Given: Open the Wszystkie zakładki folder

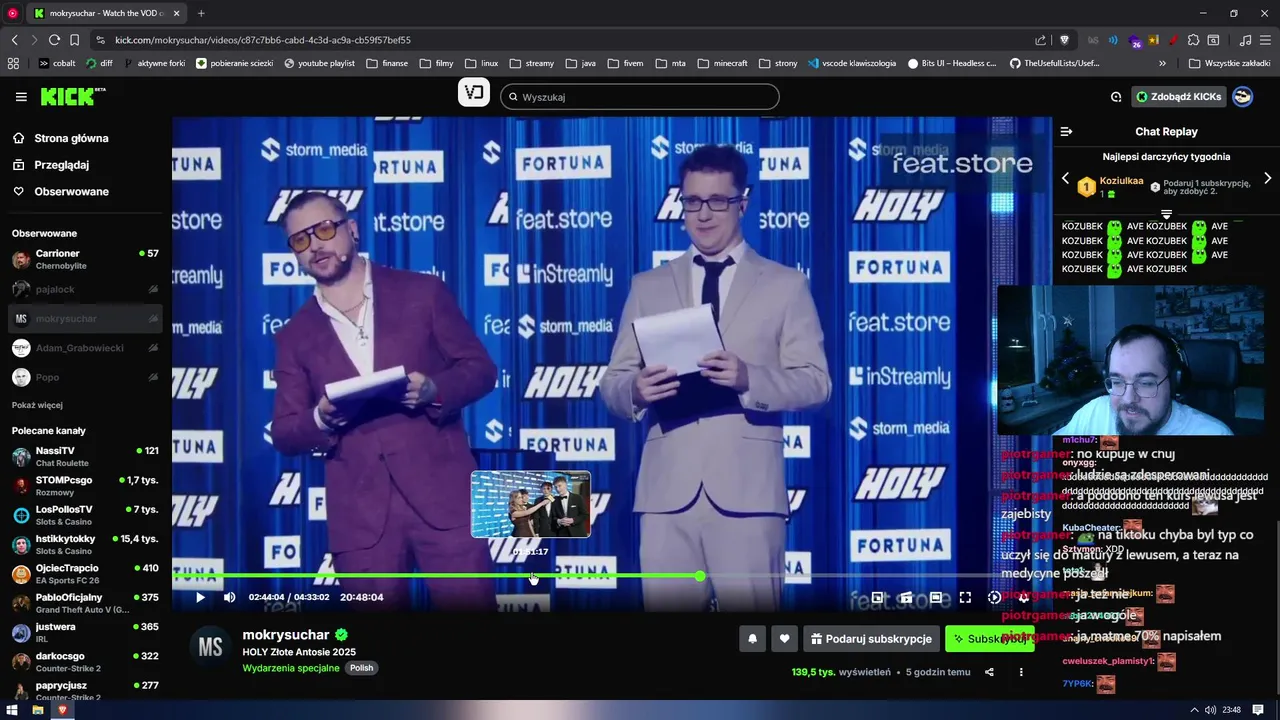Looking at the screenshot, I should (x=1229, y=63).
